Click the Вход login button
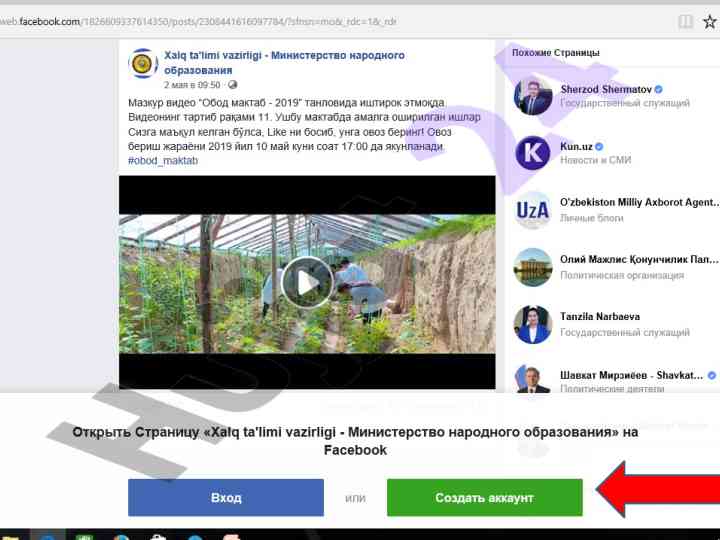The width and height of the screenshot is (720, 540). [x=226, y=497]
